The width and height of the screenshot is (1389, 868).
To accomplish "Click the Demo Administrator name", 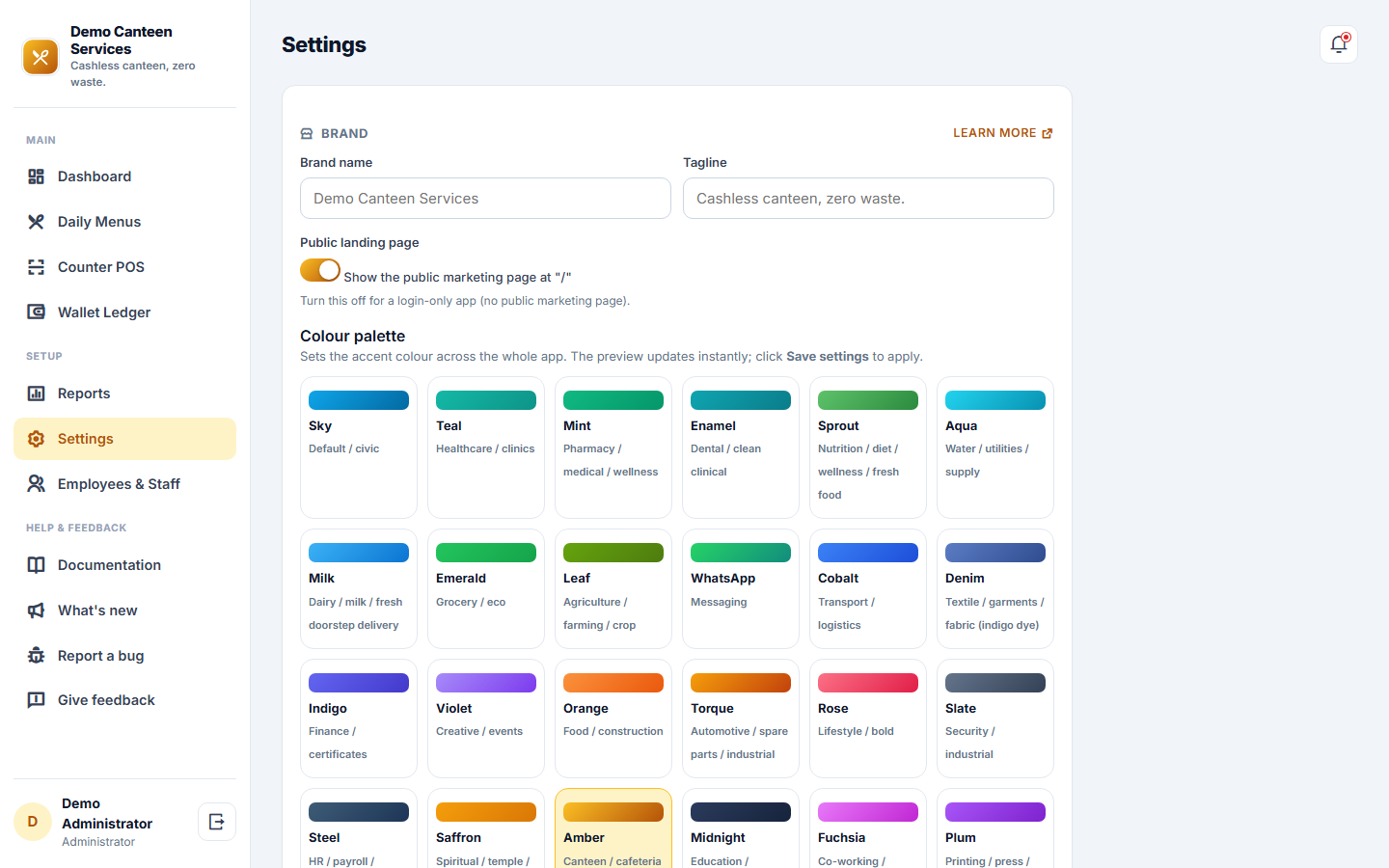I will click(107, 813).
